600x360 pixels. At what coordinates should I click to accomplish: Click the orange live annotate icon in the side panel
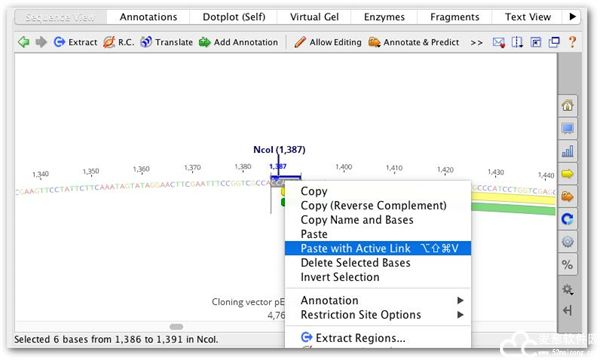(x=567, y=197)
